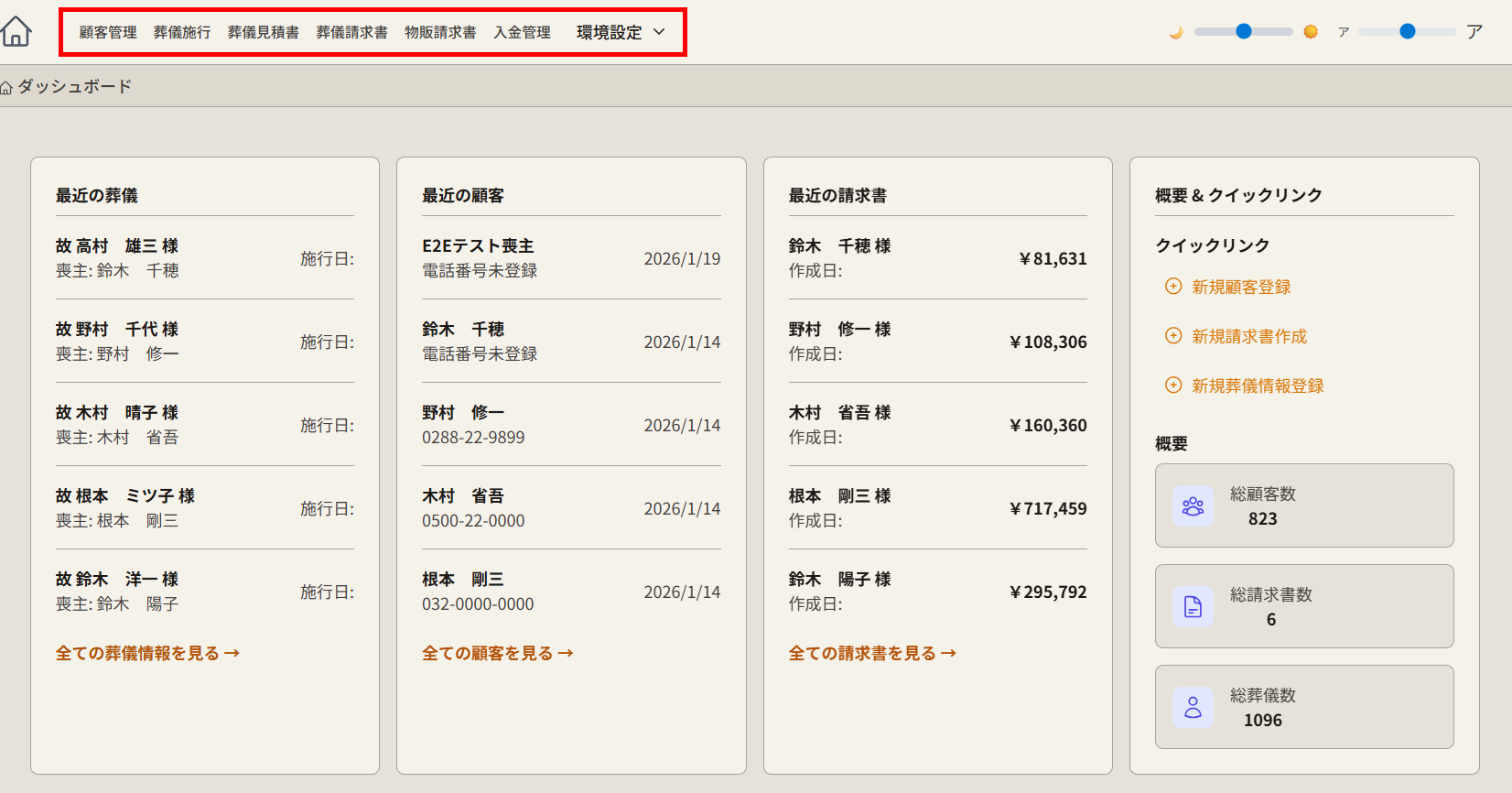View all customers via 全ての顧客を見る
The height and width of the screenshot is (793, 1512).
pyautogui.click(x=497, y=653)
